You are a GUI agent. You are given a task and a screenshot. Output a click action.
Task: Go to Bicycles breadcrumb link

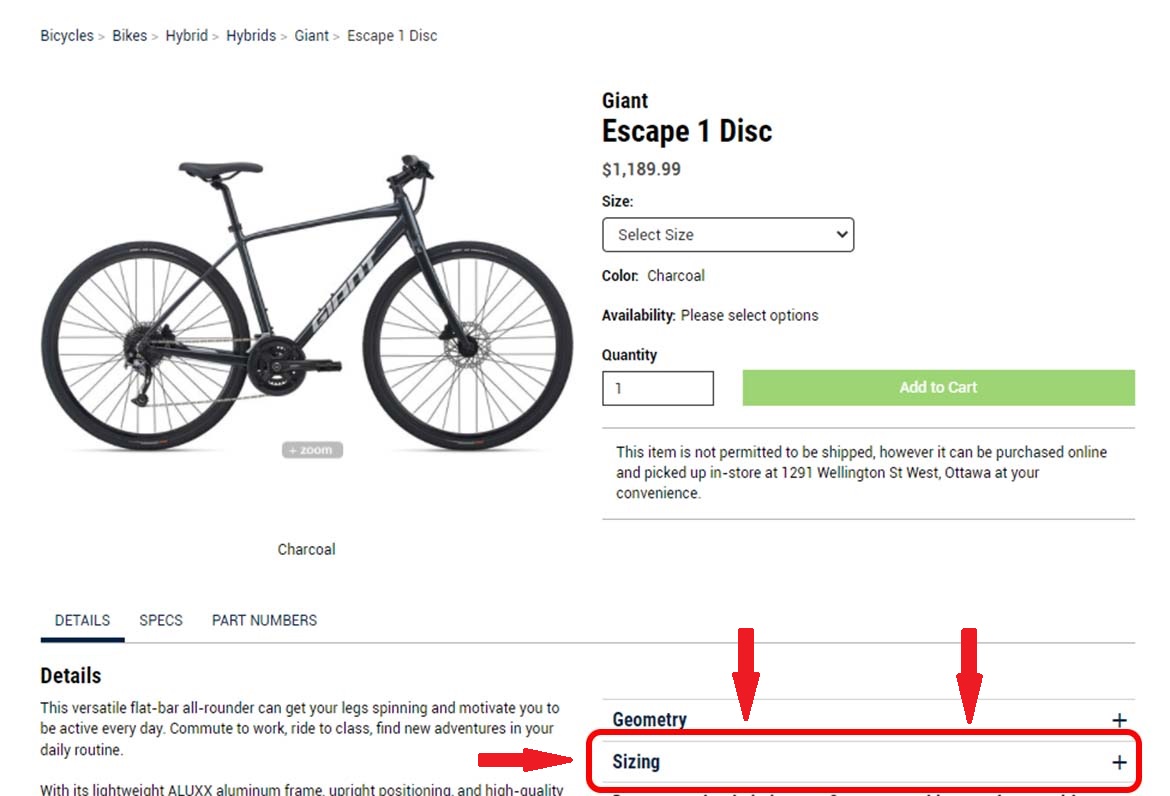click(66, 36)
